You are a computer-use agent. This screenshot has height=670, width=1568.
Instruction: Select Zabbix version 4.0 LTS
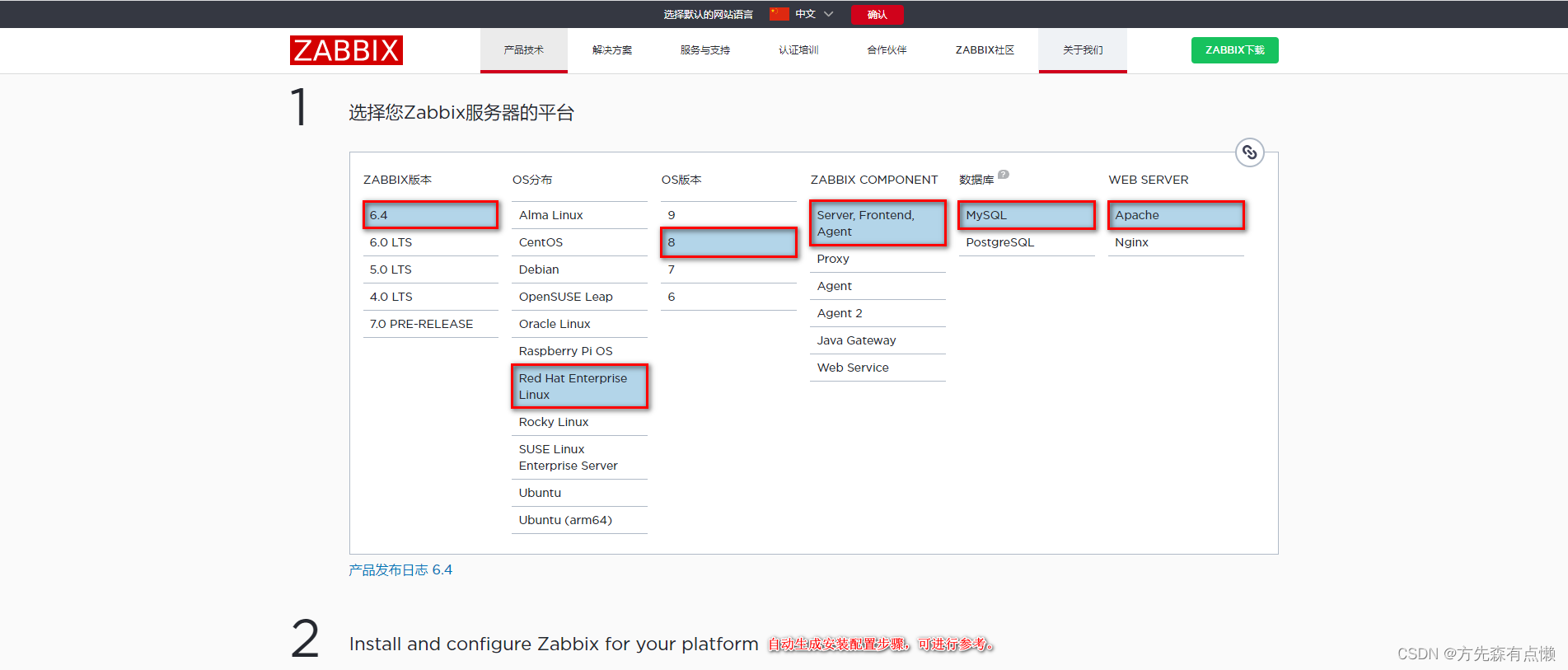pyautogui.click(x=430, y=297)
